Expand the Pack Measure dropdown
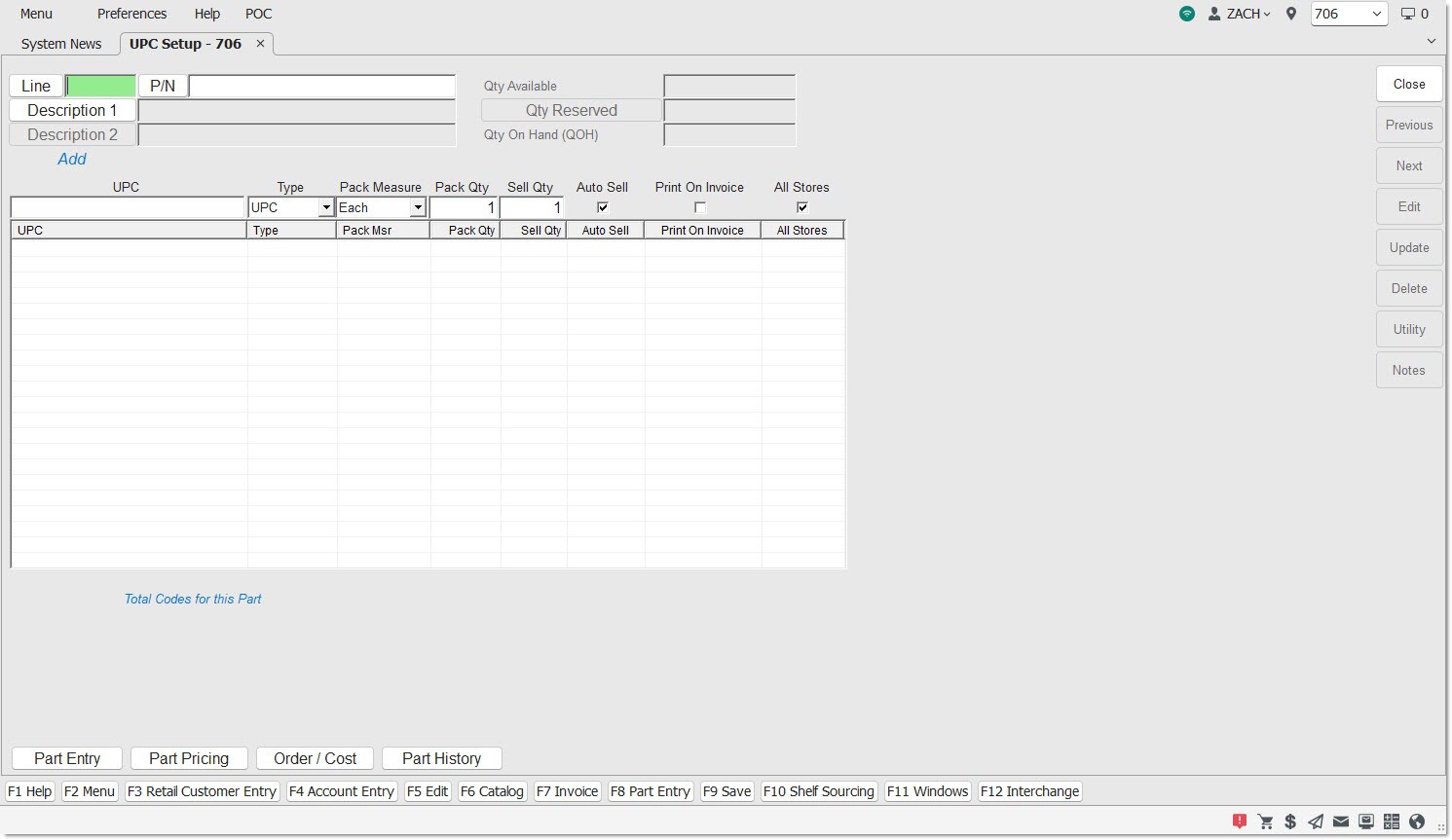 coord(418,208)
